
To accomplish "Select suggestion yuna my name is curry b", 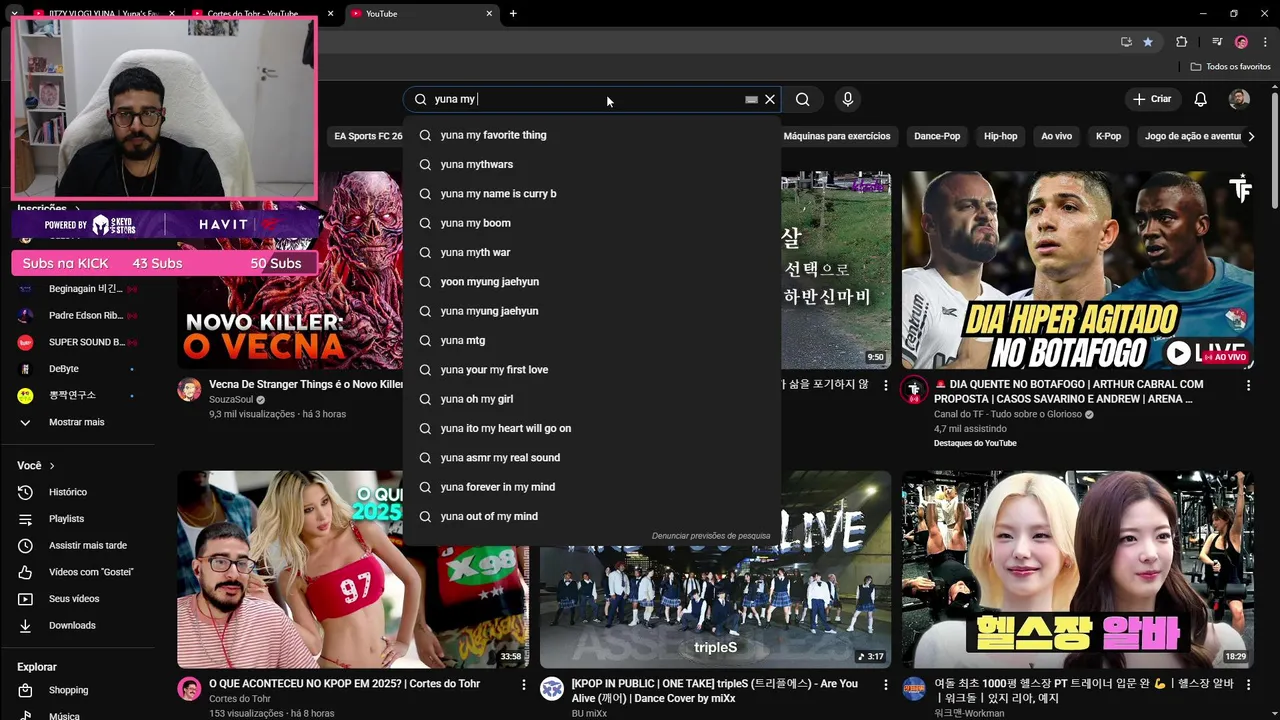I will pos(592,194).
